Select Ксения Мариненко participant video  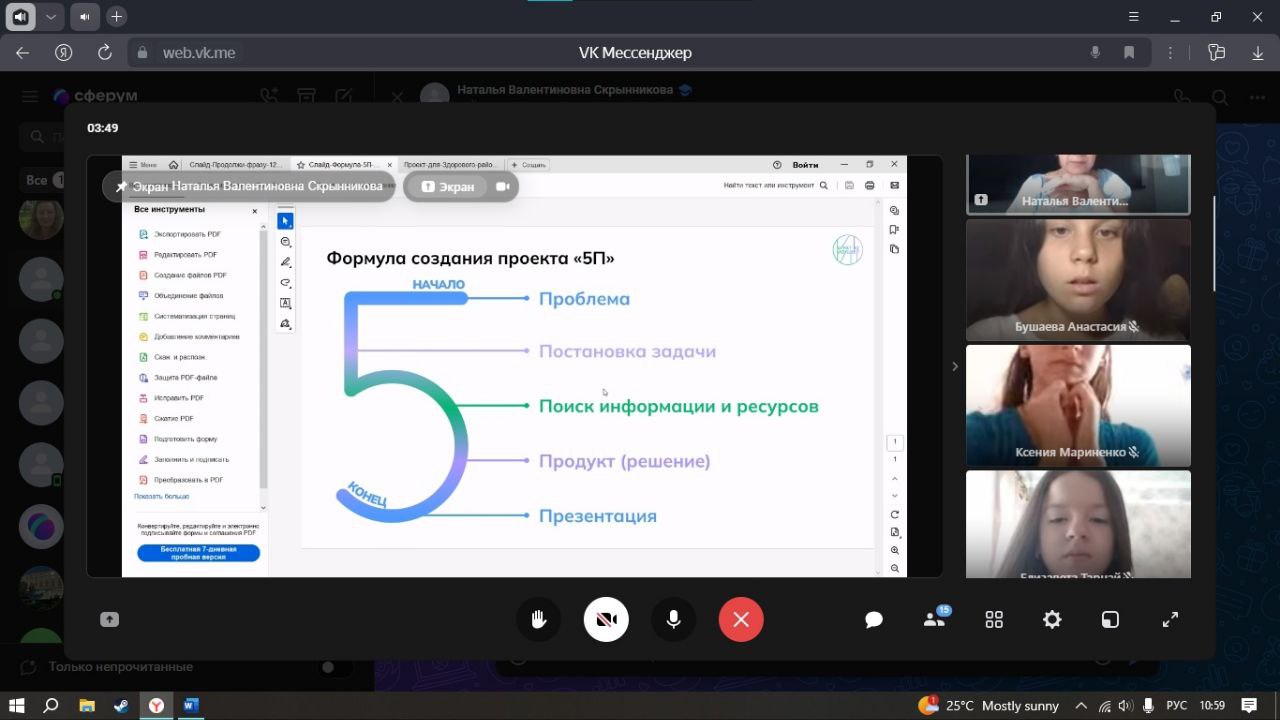[x=1078, y=406]
